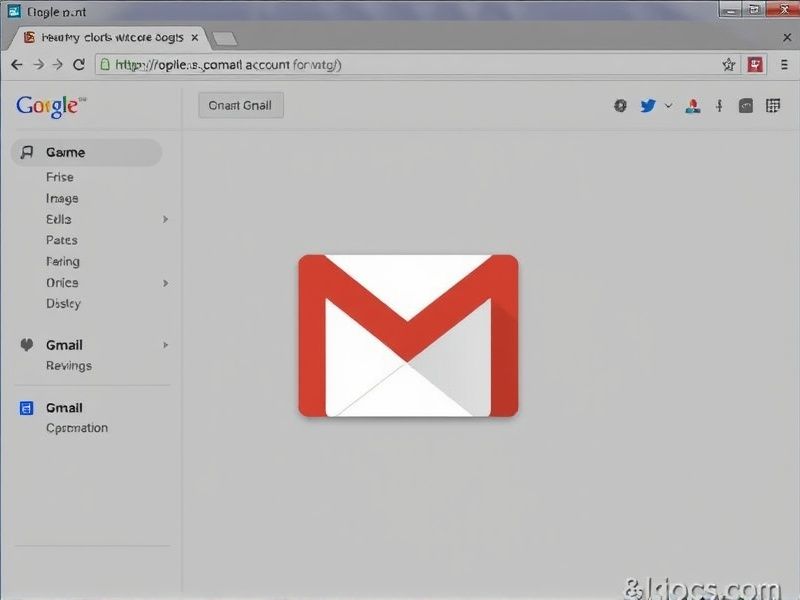The height and width of the screenshot is (600, 800).
Task: Click the green padlock in address bar
Action: click(x=105, y=64)
